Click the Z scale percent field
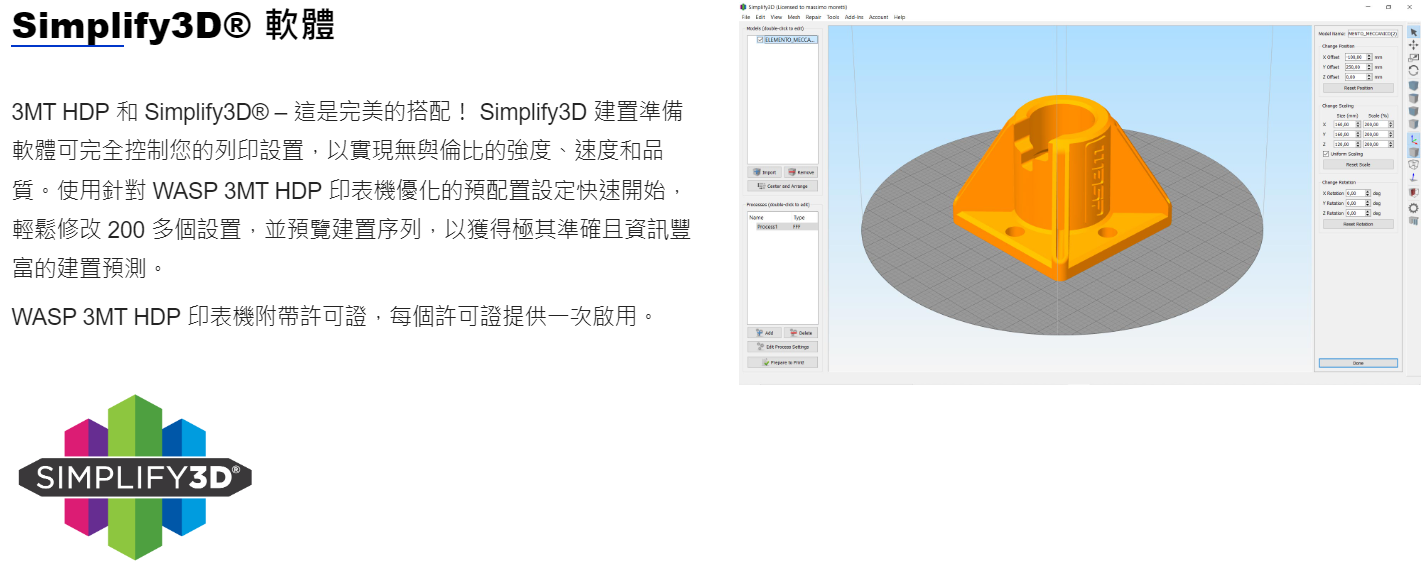The image size is (1428, 566). tap(1378, 143)
